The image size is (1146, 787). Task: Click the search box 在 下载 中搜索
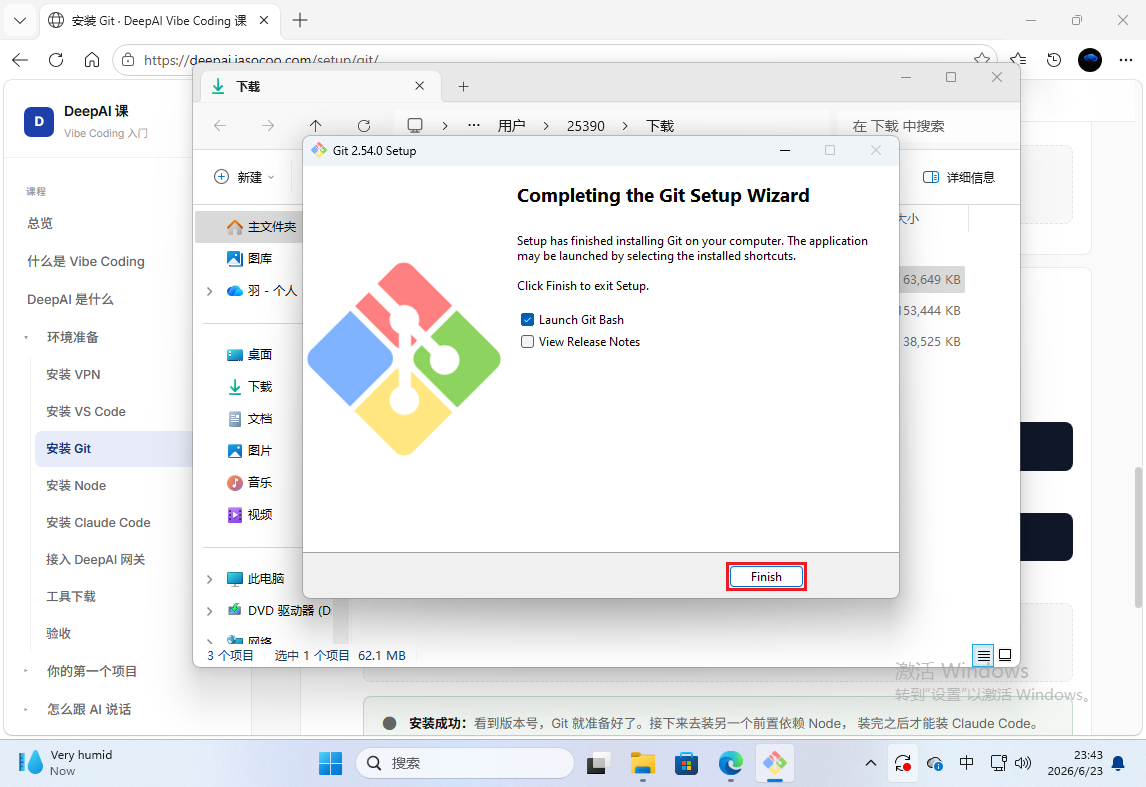pos(927,126)
